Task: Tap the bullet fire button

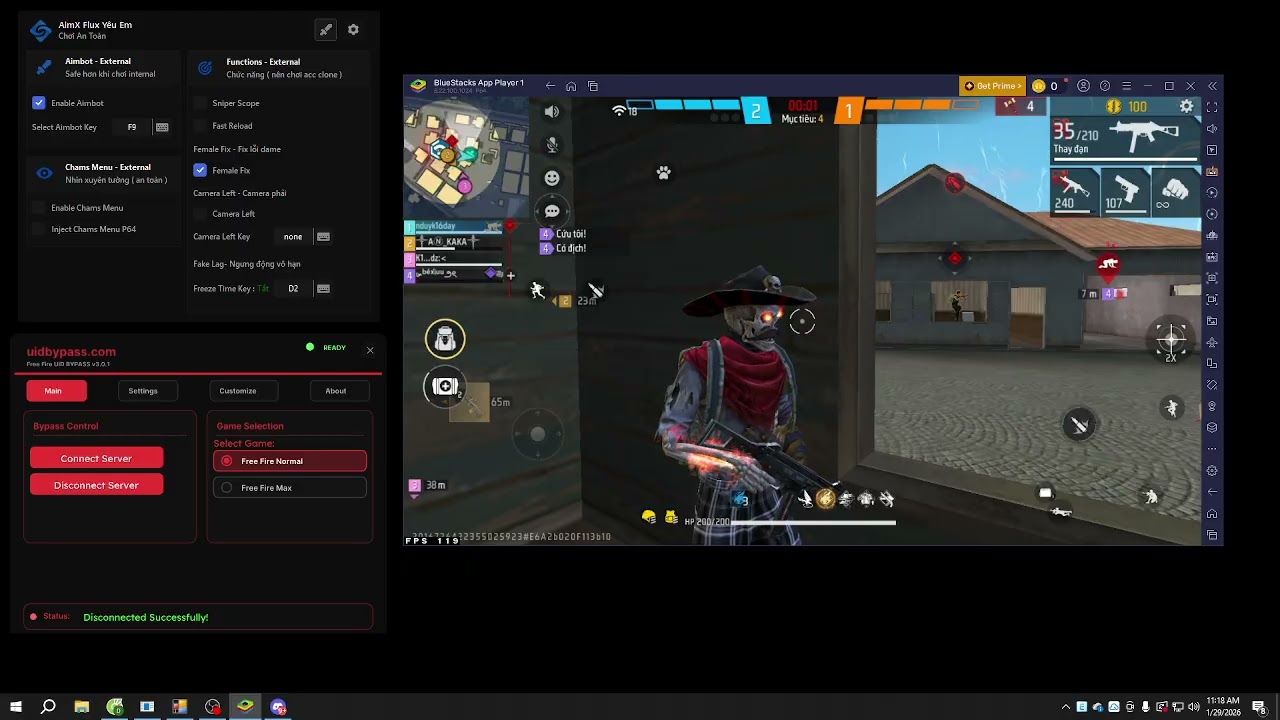Action: (1079, 425)
